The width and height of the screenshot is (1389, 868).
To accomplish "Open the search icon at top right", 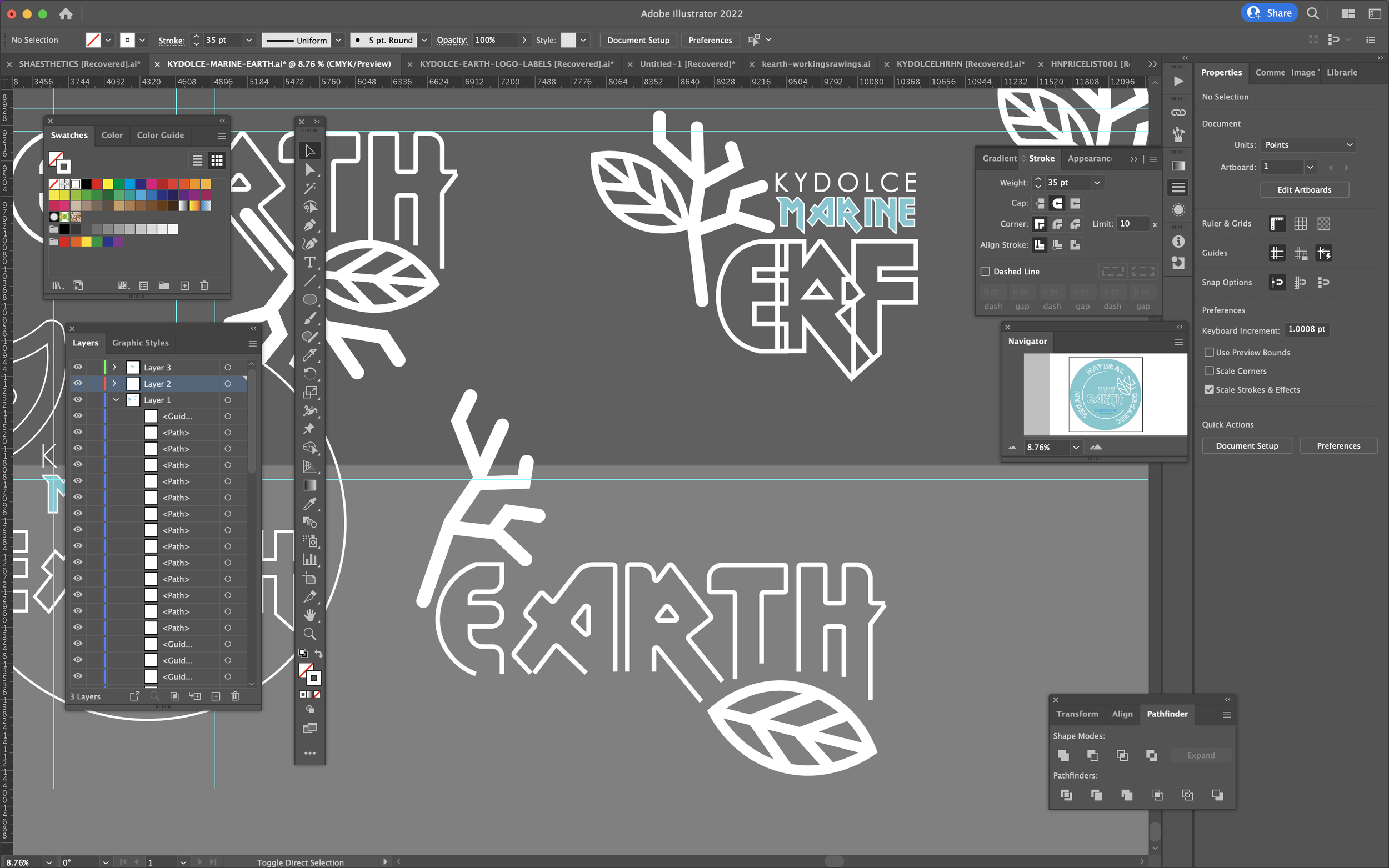I will coord(1312,13).
